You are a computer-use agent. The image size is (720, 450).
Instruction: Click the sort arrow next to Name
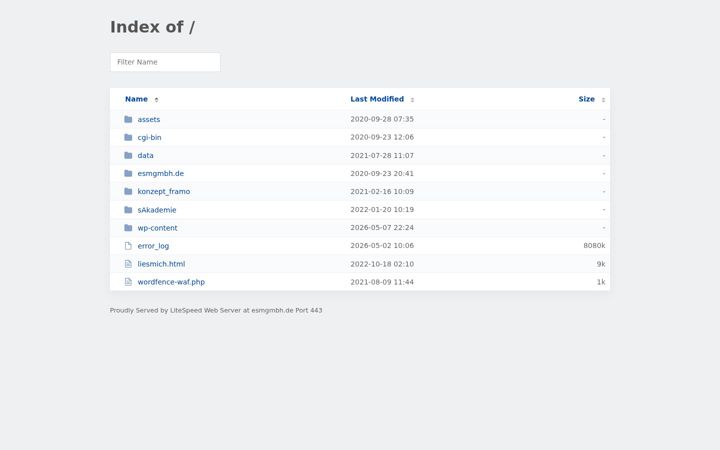pos(157,100)
